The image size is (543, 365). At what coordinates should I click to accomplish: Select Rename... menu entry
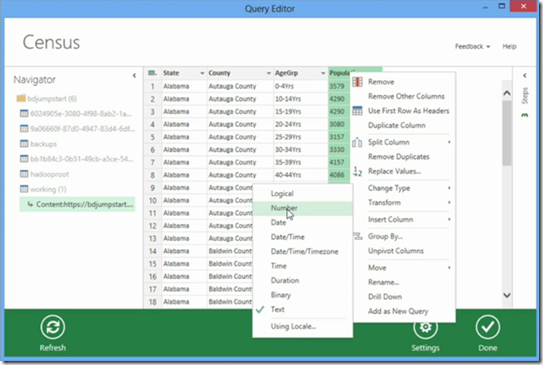coord(383,282)
